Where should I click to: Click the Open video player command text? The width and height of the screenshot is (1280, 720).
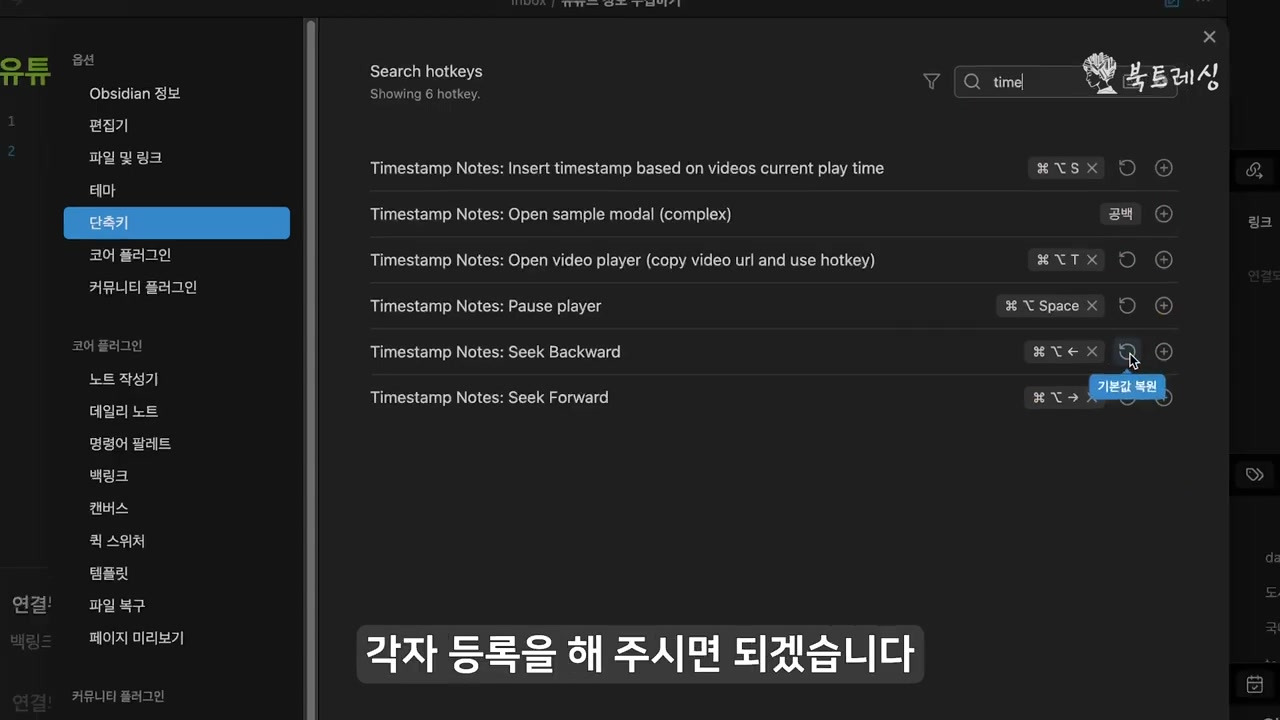(622, 260)
